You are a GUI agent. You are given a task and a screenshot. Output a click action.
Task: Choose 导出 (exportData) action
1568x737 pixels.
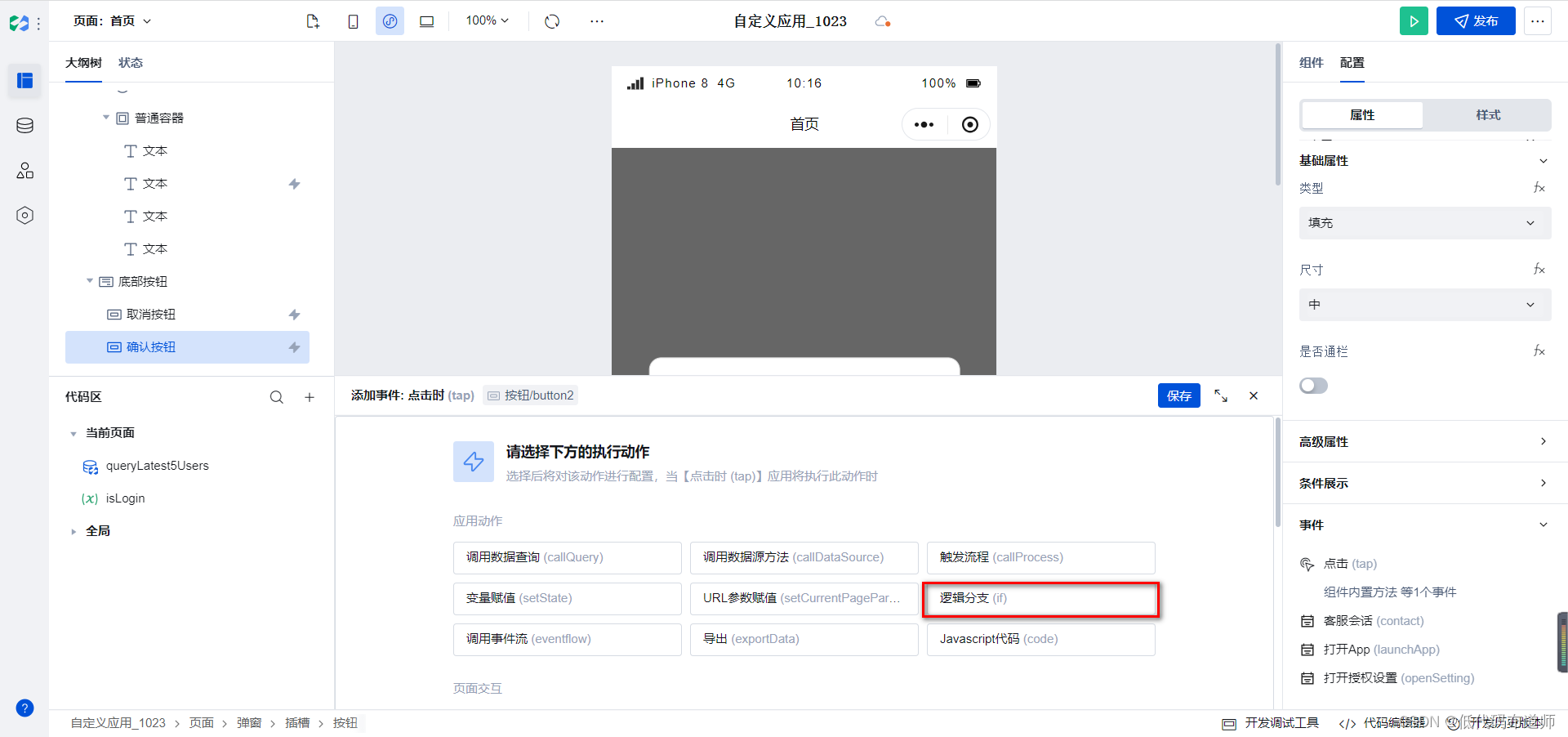coord(804,639)
